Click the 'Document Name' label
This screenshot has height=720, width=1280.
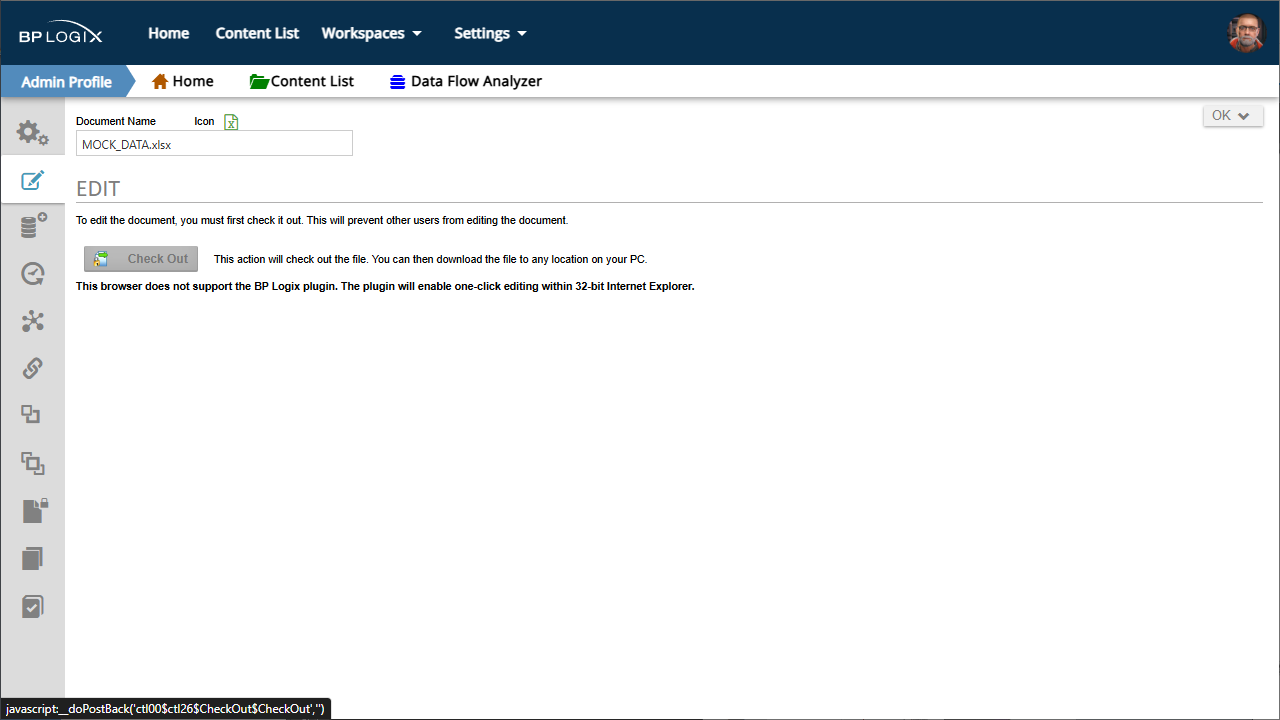click(x=116, y=121)
